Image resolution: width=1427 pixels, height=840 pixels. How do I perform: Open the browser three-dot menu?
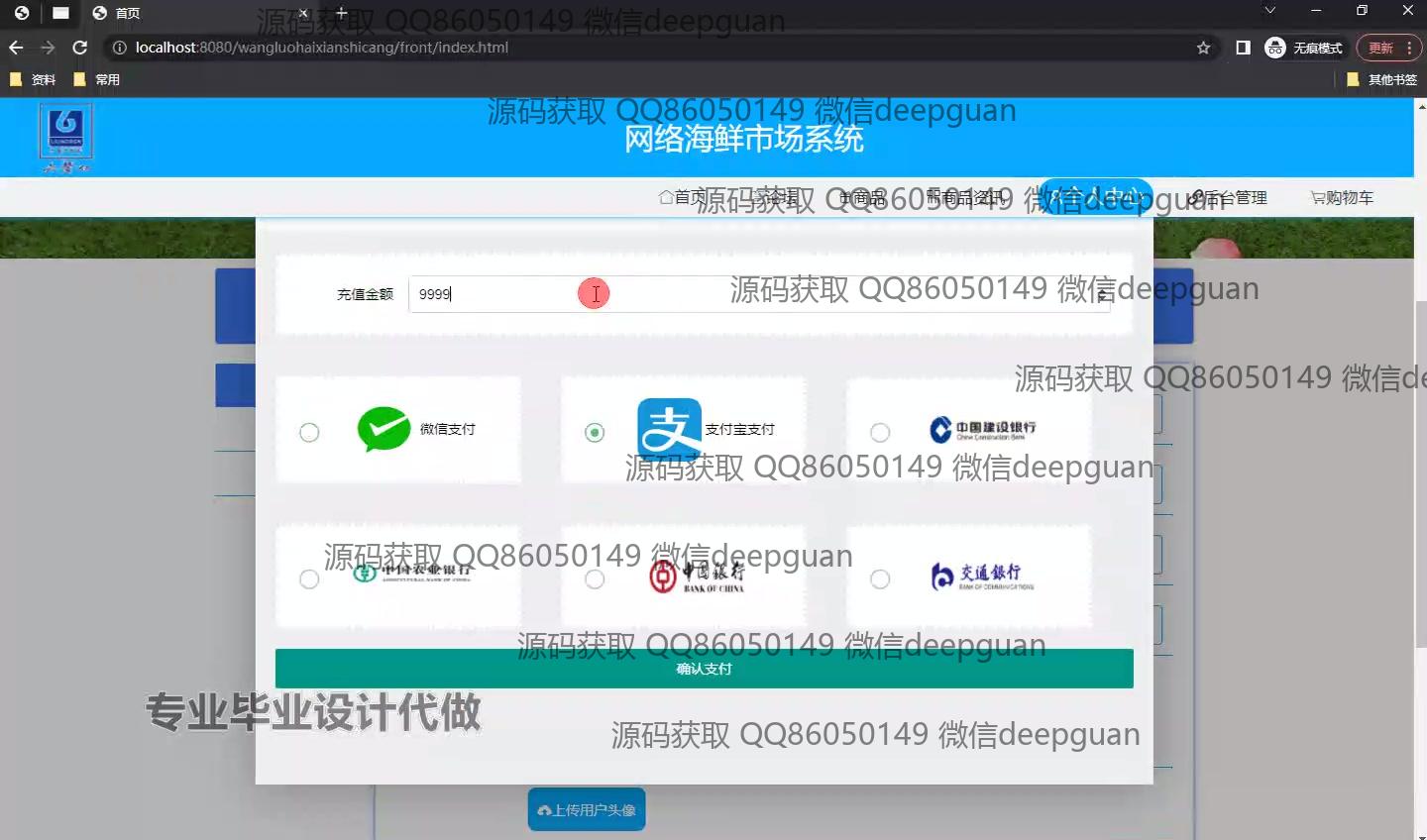coord(1409,48)
